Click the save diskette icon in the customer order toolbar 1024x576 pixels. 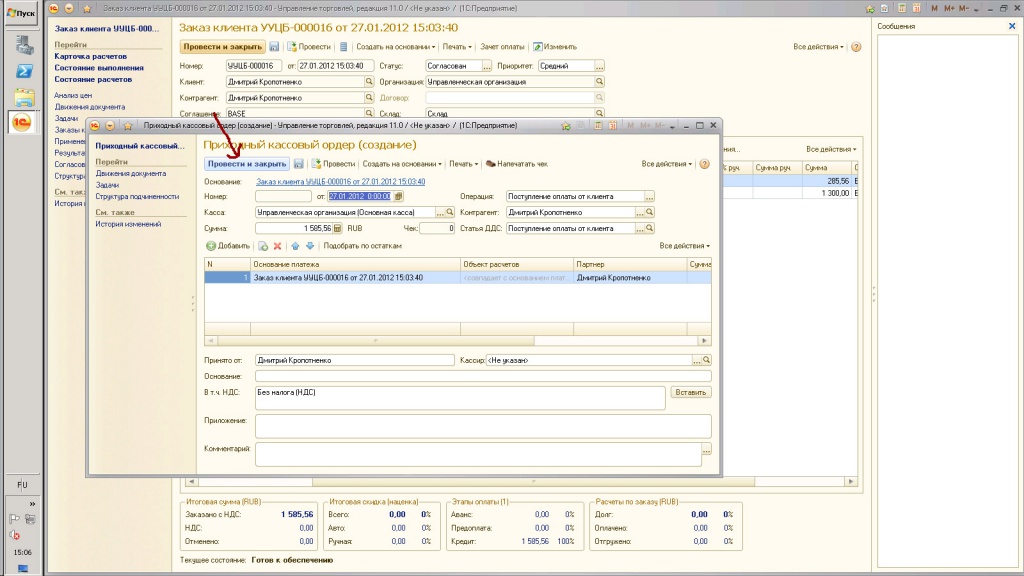274,47
